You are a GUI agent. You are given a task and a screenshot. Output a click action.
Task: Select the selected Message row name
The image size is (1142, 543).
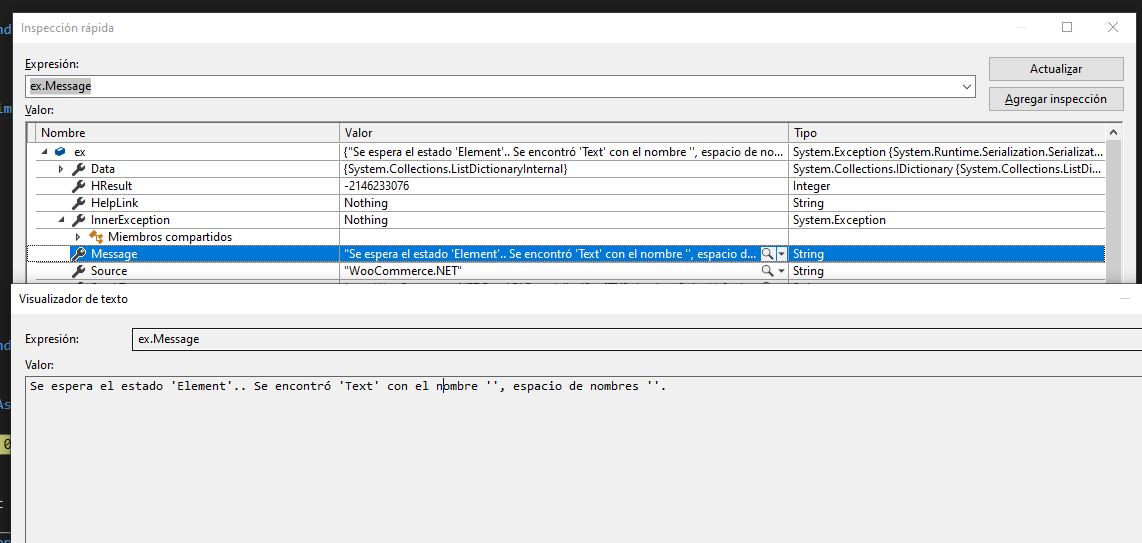(114, 254)
